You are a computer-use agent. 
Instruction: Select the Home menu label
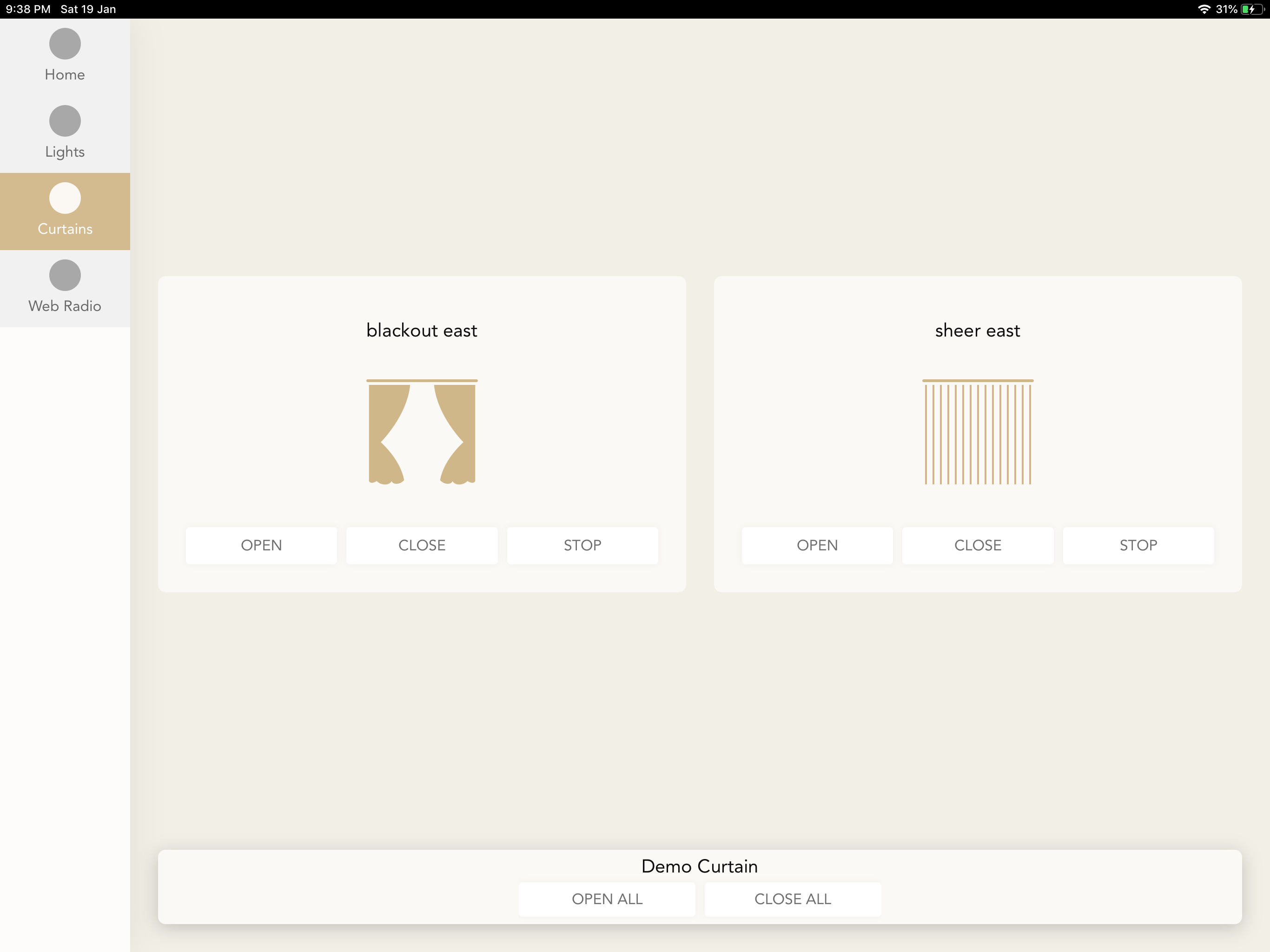pos(65,75)
